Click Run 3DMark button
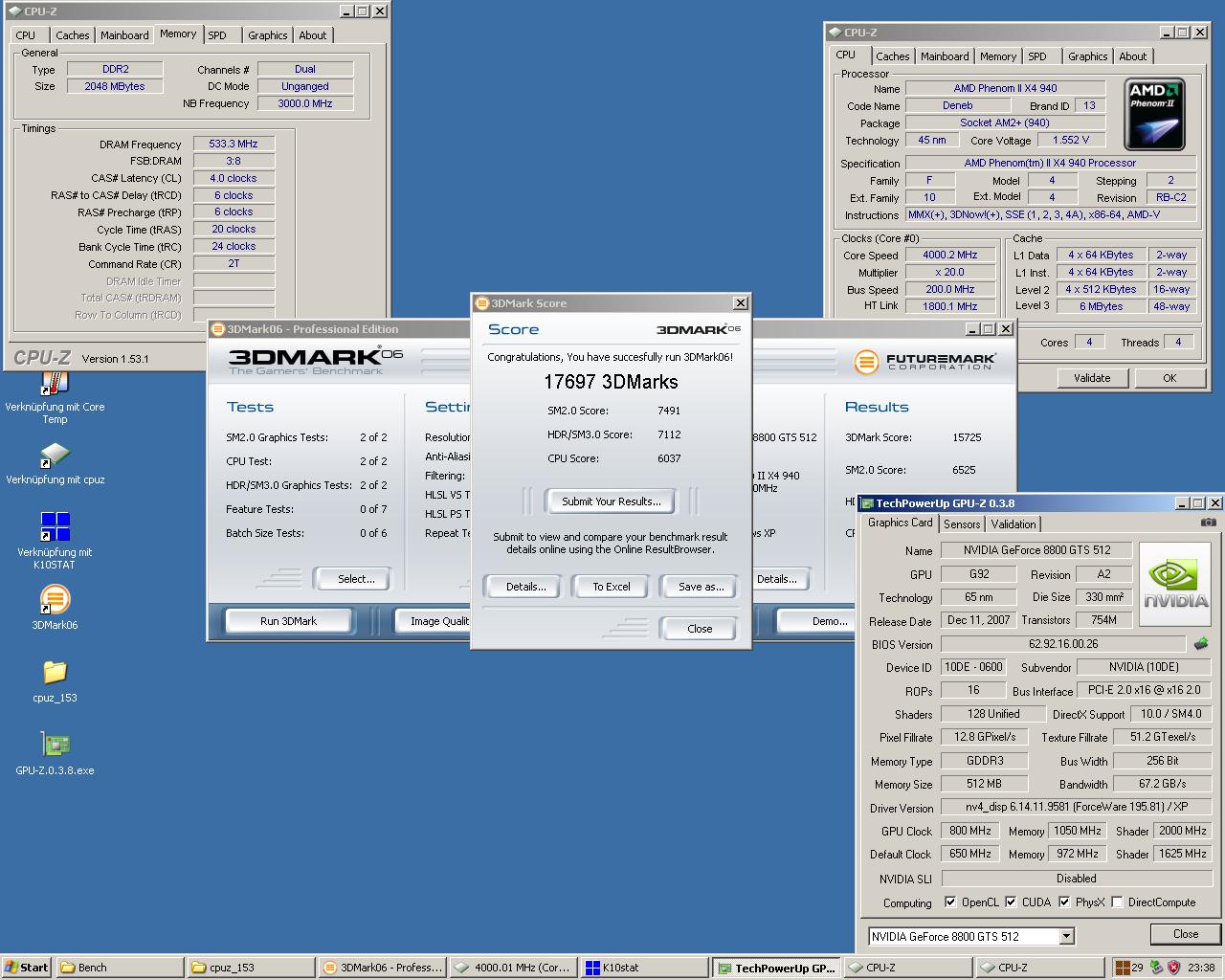Image resolution: width=1225 pixels, height=980 pixels. pyautogui.click(x=288, y=621)
